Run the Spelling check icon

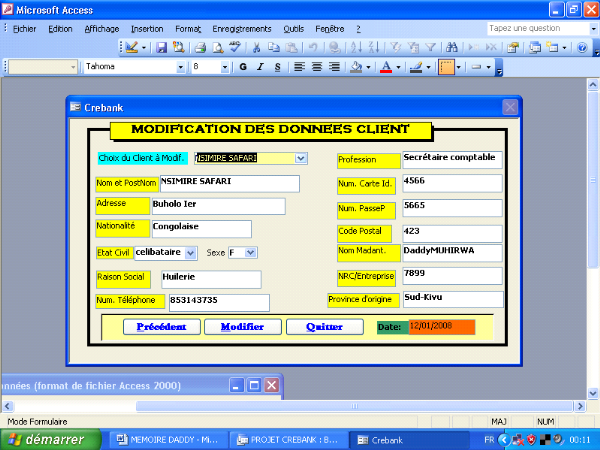coord(235,47)
